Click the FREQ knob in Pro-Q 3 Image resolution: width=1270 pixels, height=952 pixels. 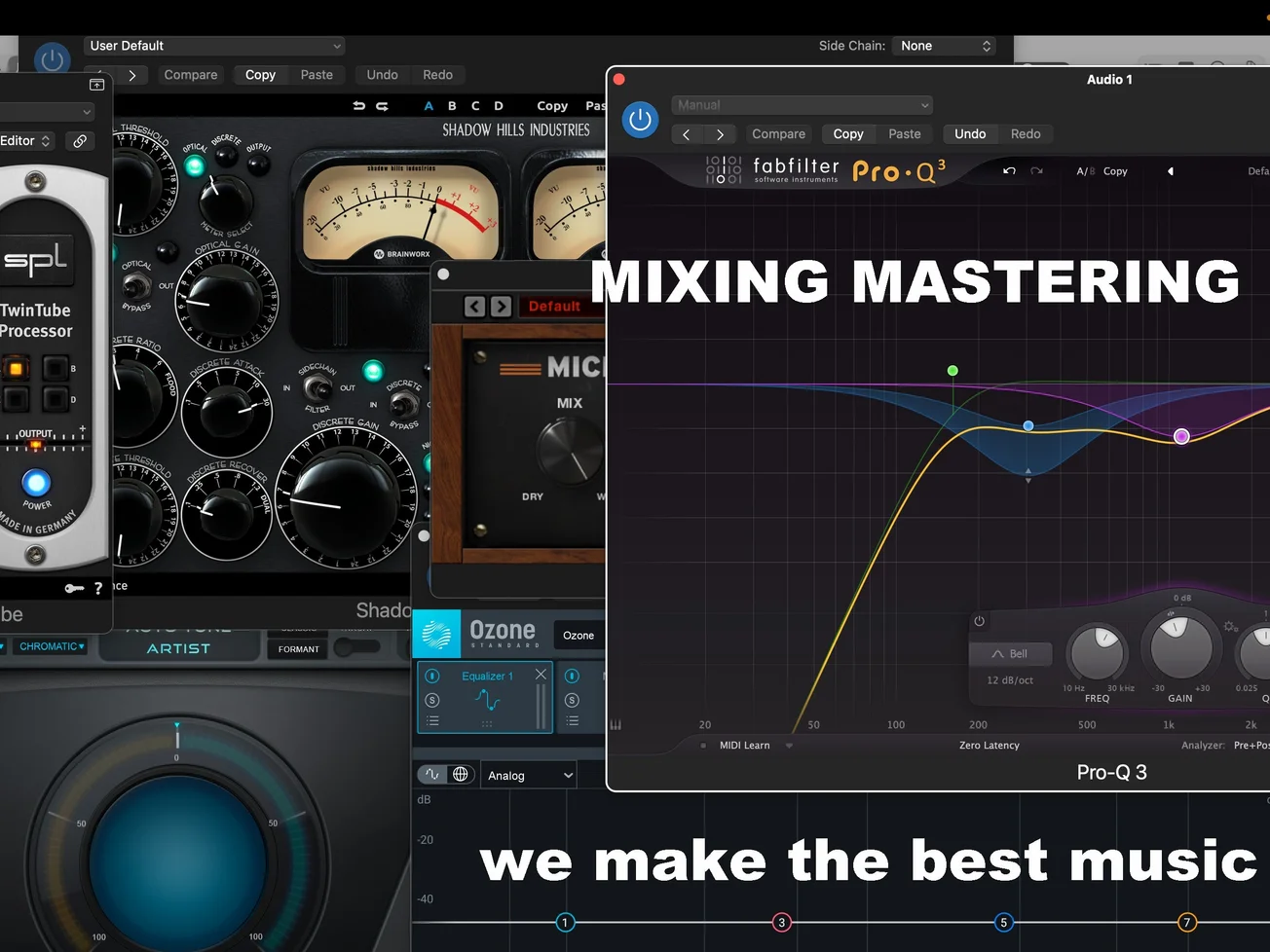[x=1097, y=653]
